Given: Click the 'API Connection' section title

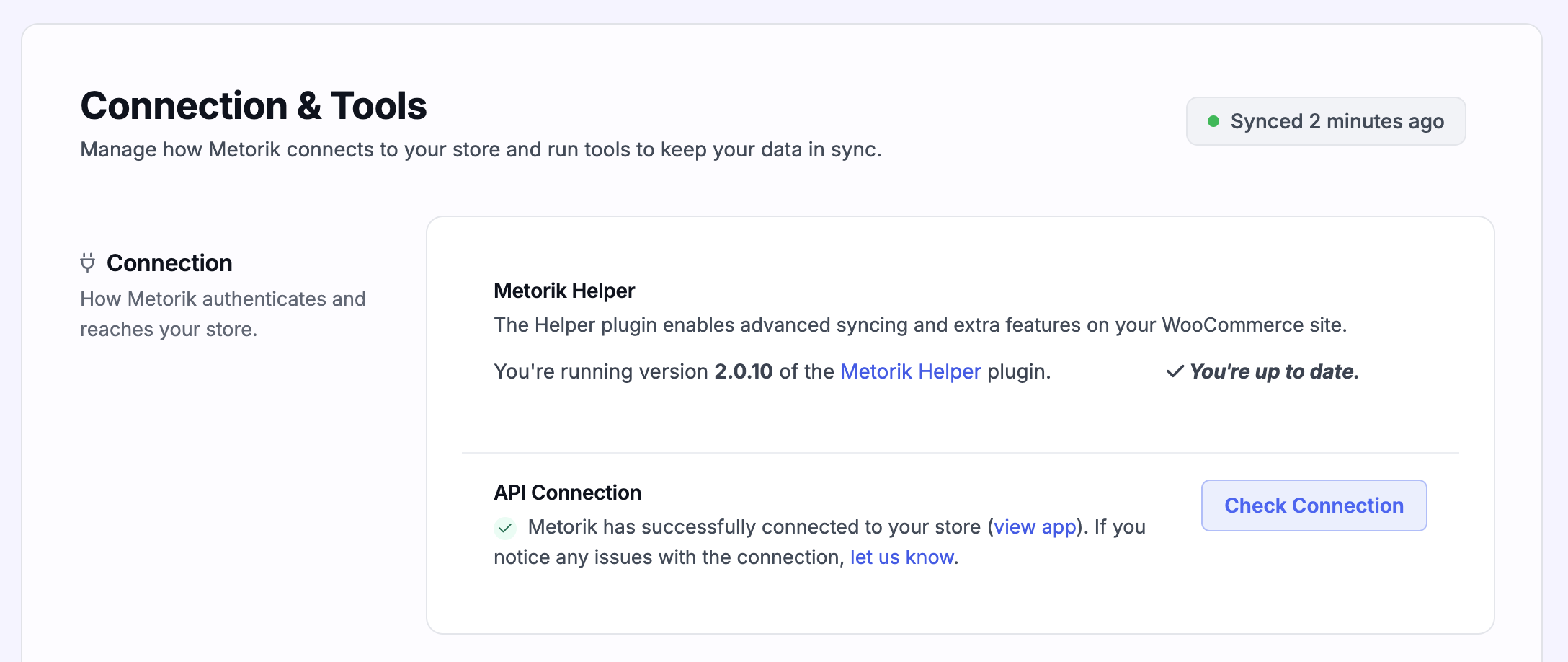Looking at the screenshot, I should pyautogui.click(x=567, y=493).
